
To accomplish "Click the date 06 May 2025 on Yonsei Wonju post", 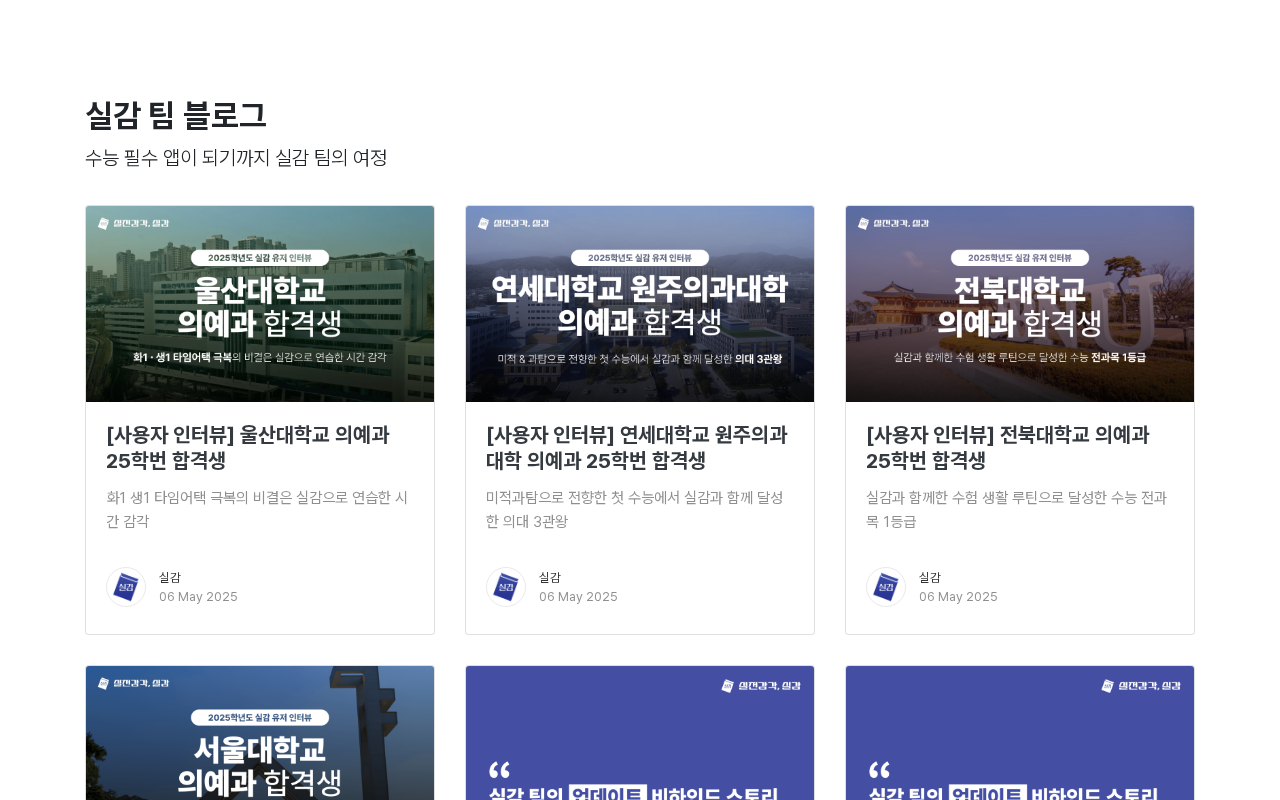I will 578,597.
